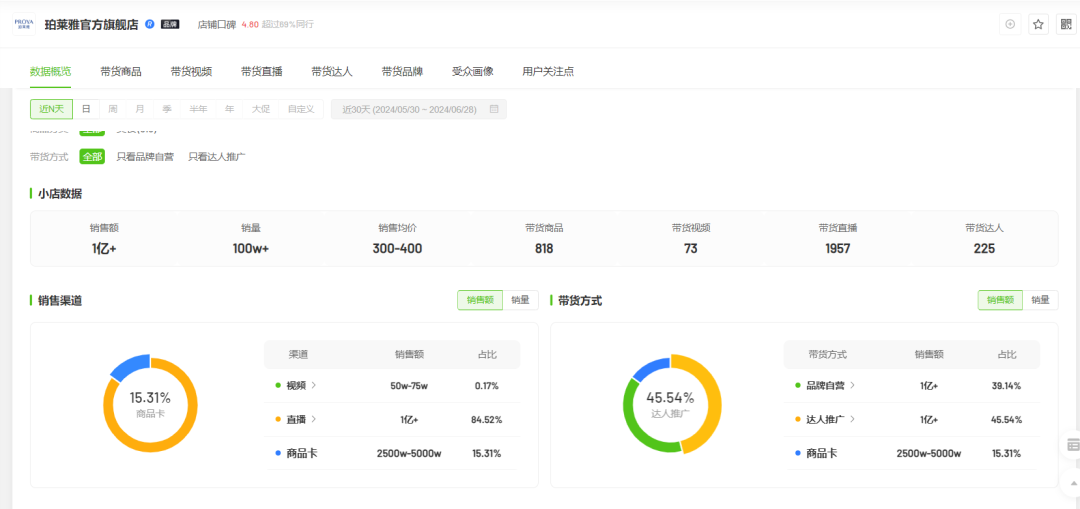This screenshot has width=1080, height=509.
Task: Select the 月 time period button
Action: 140,109
